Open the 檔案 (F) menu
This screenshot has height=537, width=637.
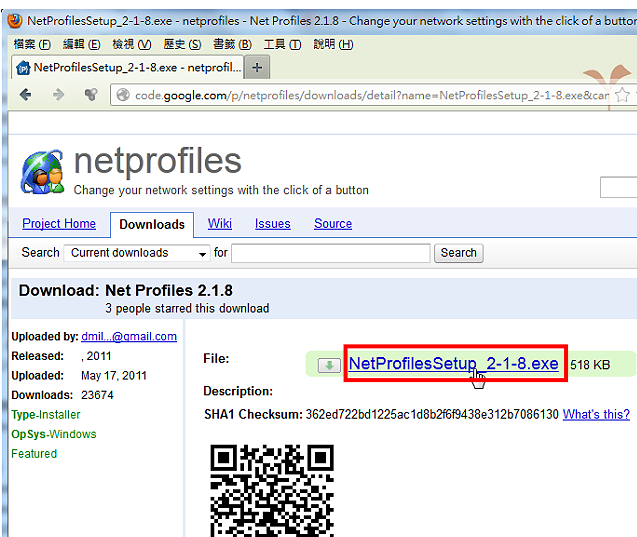tap(32, 44)
